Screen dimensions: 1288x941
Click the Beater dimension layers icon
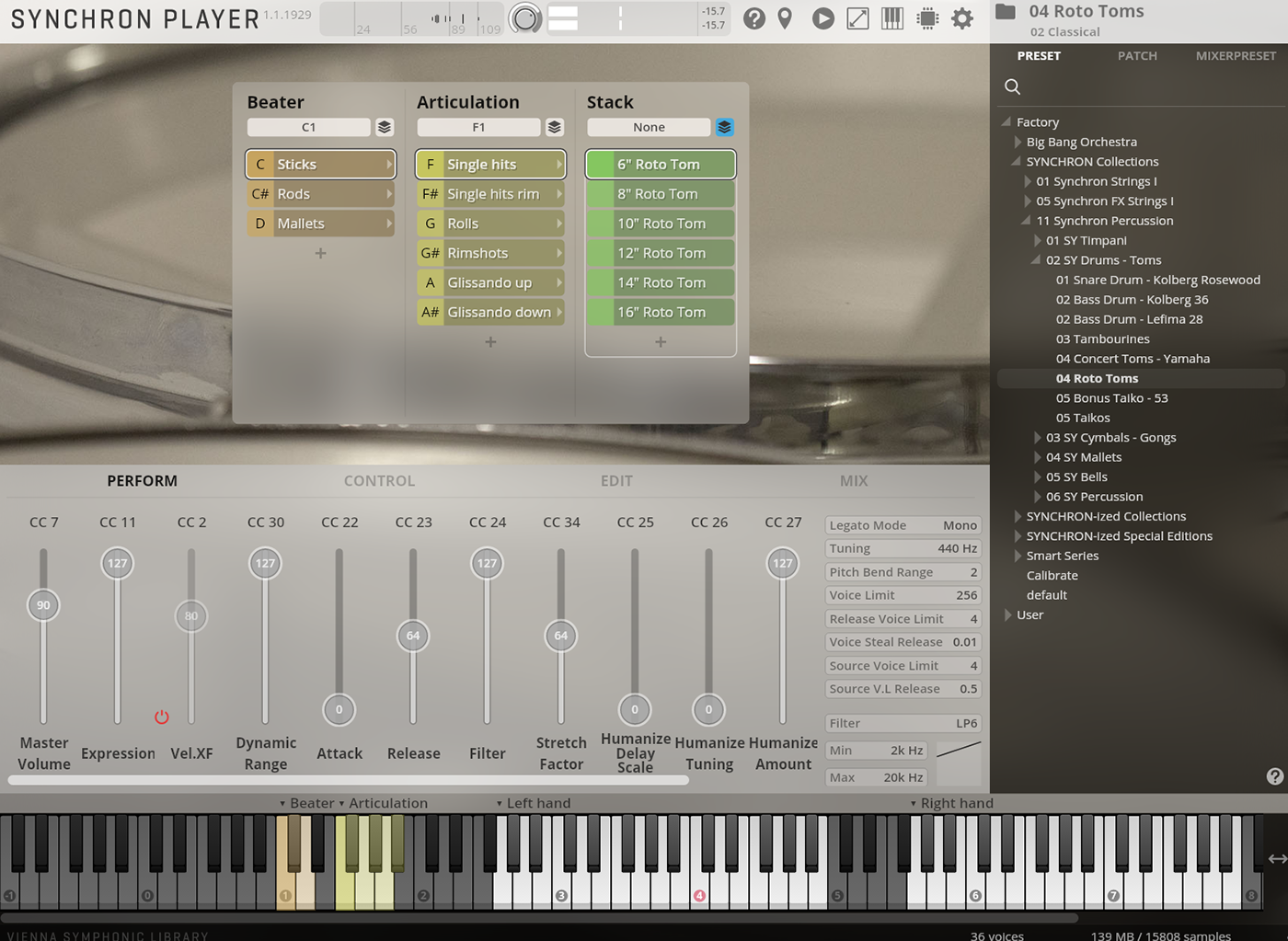point(385,127)
